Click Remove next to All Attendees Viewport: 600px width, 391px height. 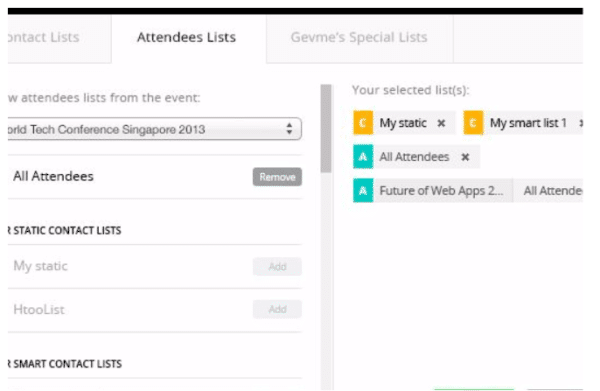pyautogui.click(x=277, y=177)
